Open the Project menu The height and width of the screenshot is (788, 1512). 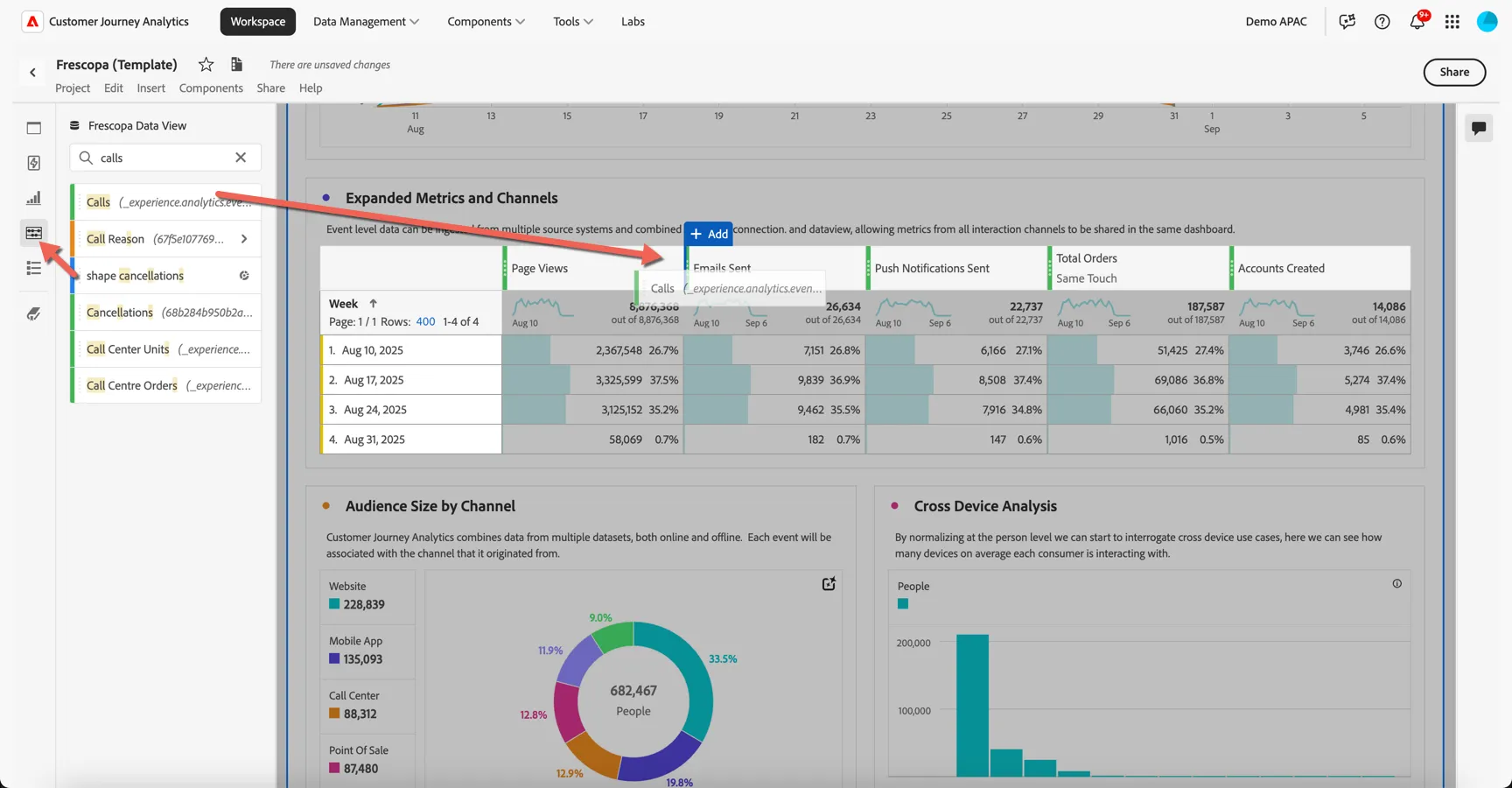[73, 88]
